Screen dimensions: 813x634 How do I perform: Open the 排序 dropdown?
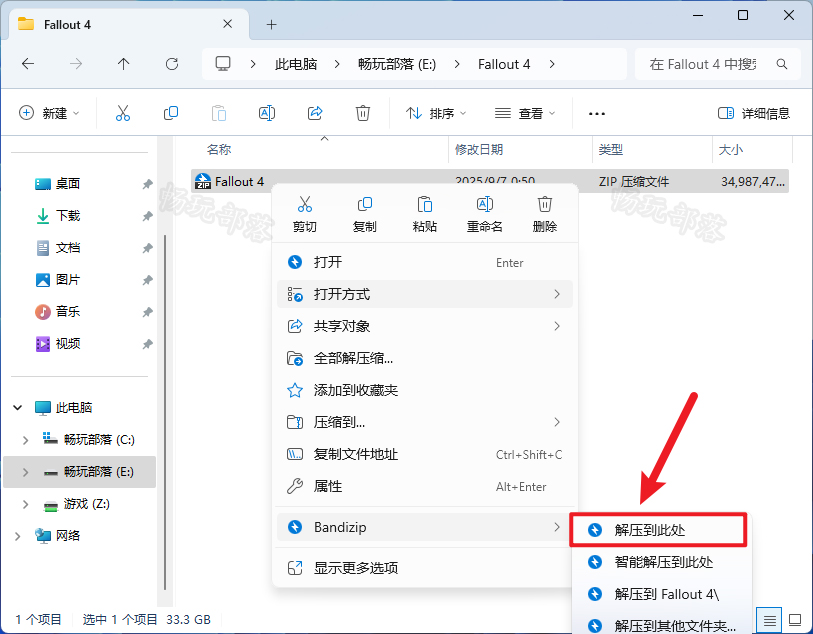coord(436,113)
